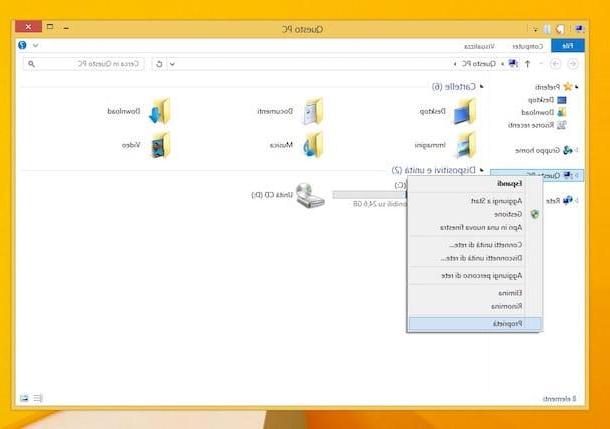610x429 pixels.
Task: Choose Gestione in the context menu
Action: coord(475,214)
